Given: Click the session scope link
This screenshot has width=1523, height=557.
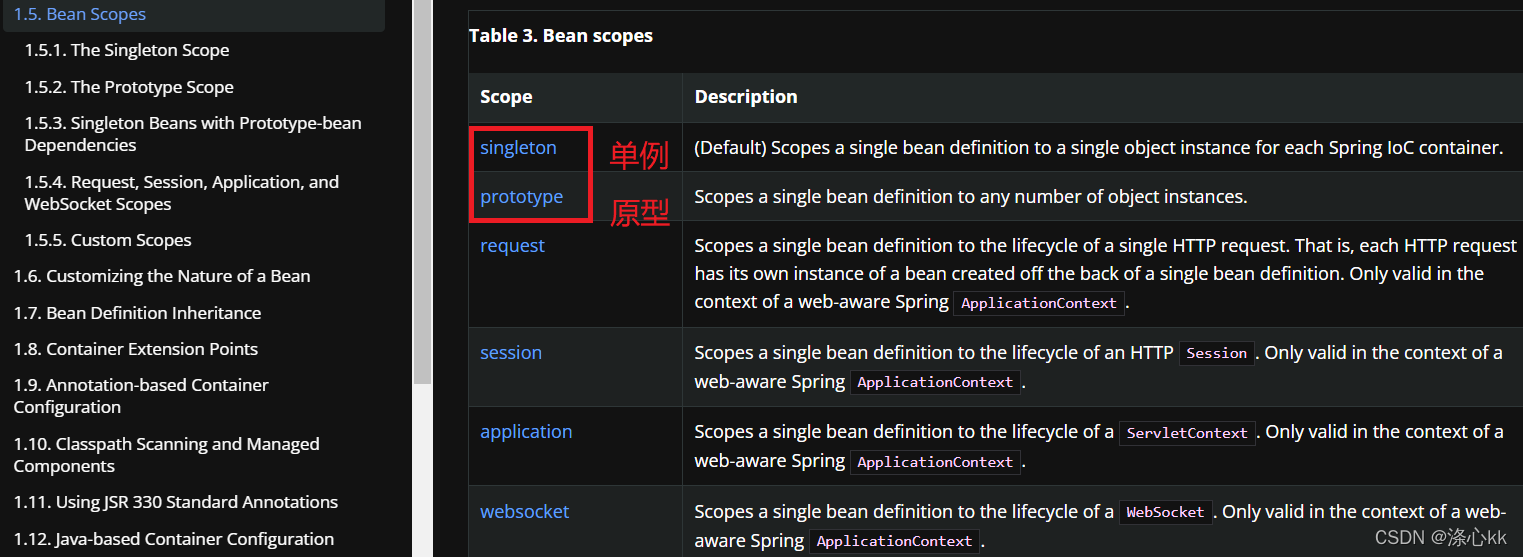Looking at the screenshot, I should coord(511,352).
